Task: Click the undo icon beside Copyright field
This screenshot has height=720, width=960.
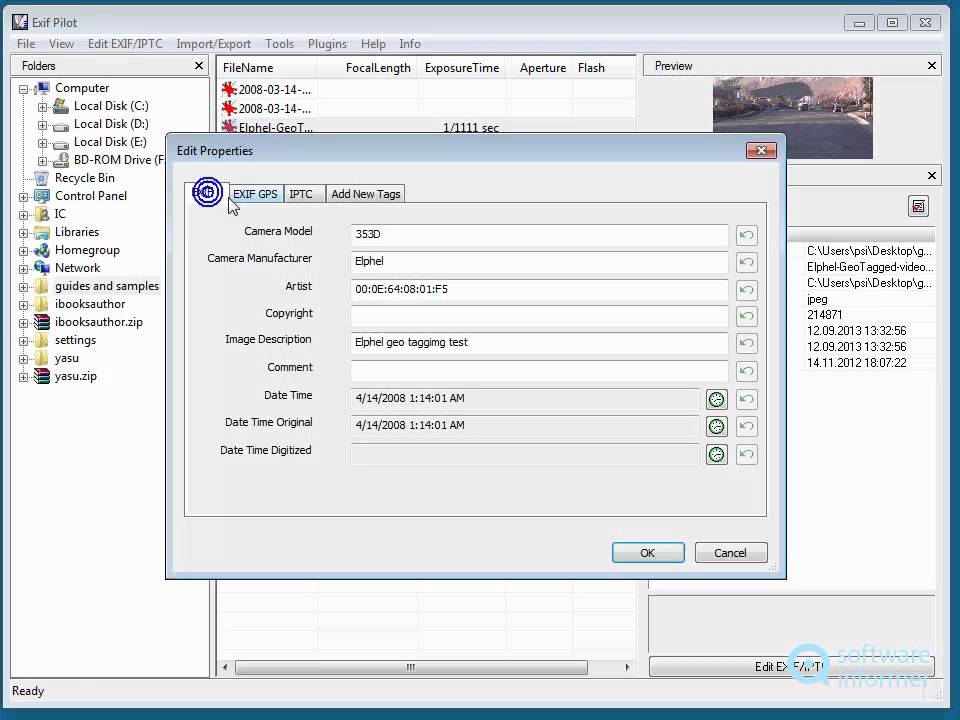Action: tap(746, 317)
